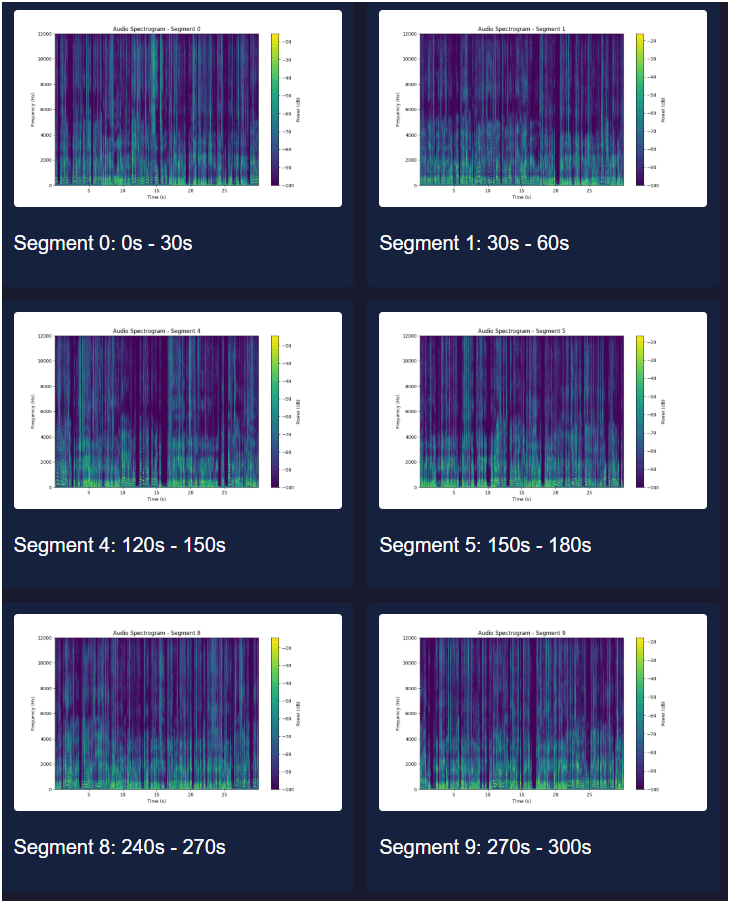Select the Segment 4 spectrogram plot
The height and width of the screenshot is (903, 730).
tap(157, 412)
